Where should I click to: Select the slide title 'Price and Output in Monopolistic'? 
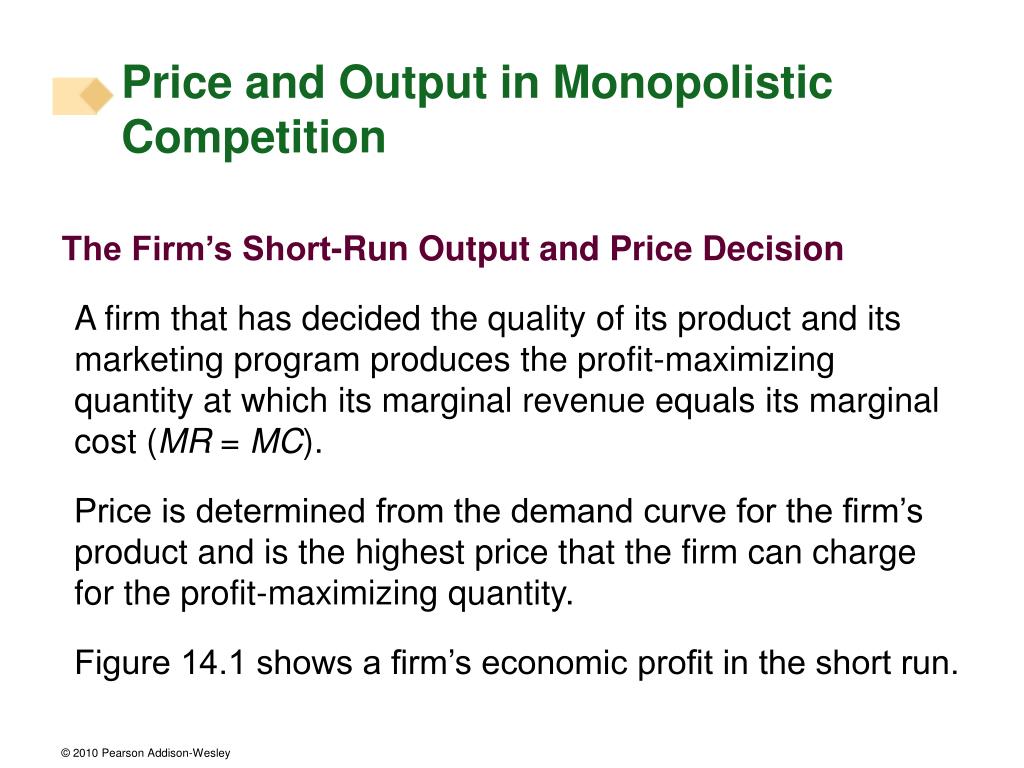pos(477,83)
